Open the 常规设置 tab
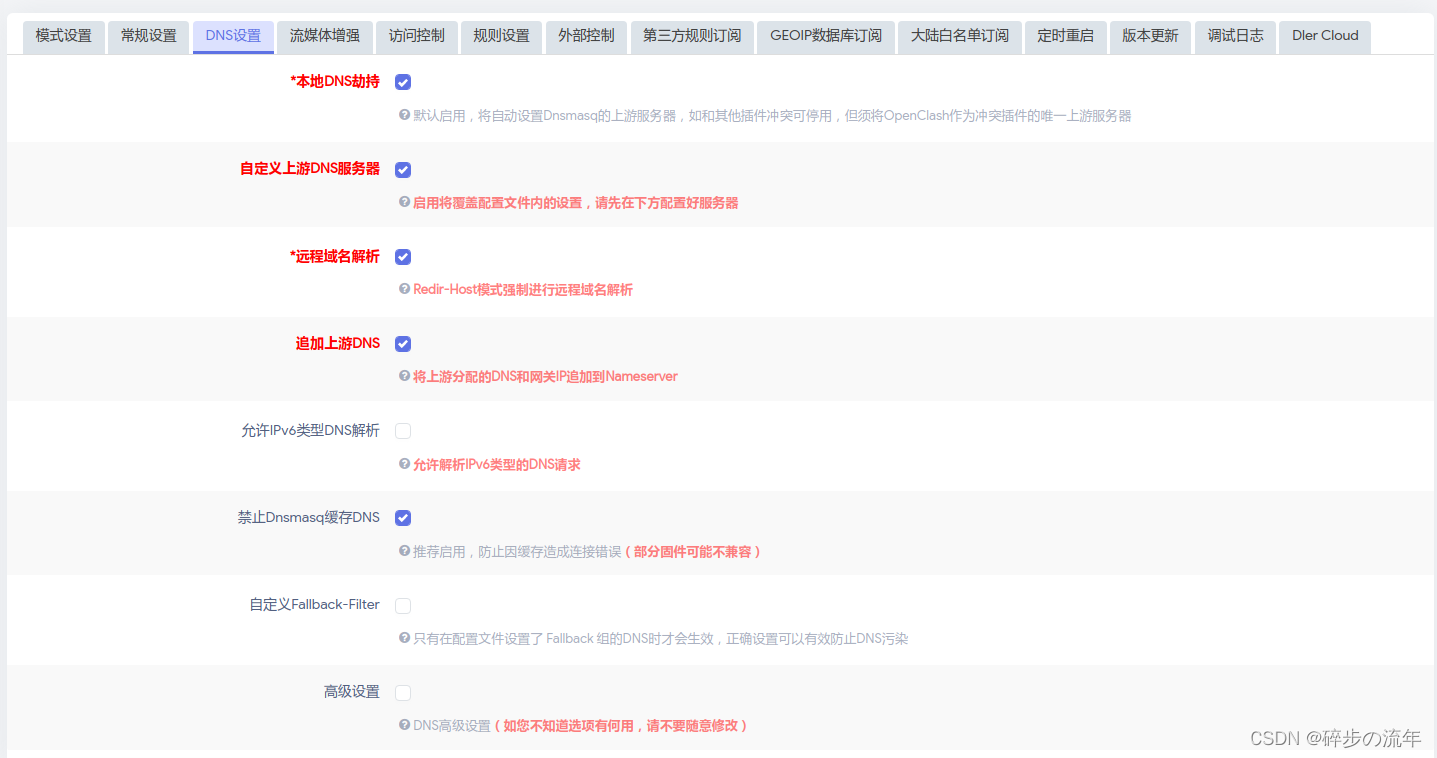Viewport: 1437px width, 758px height. 148,36
